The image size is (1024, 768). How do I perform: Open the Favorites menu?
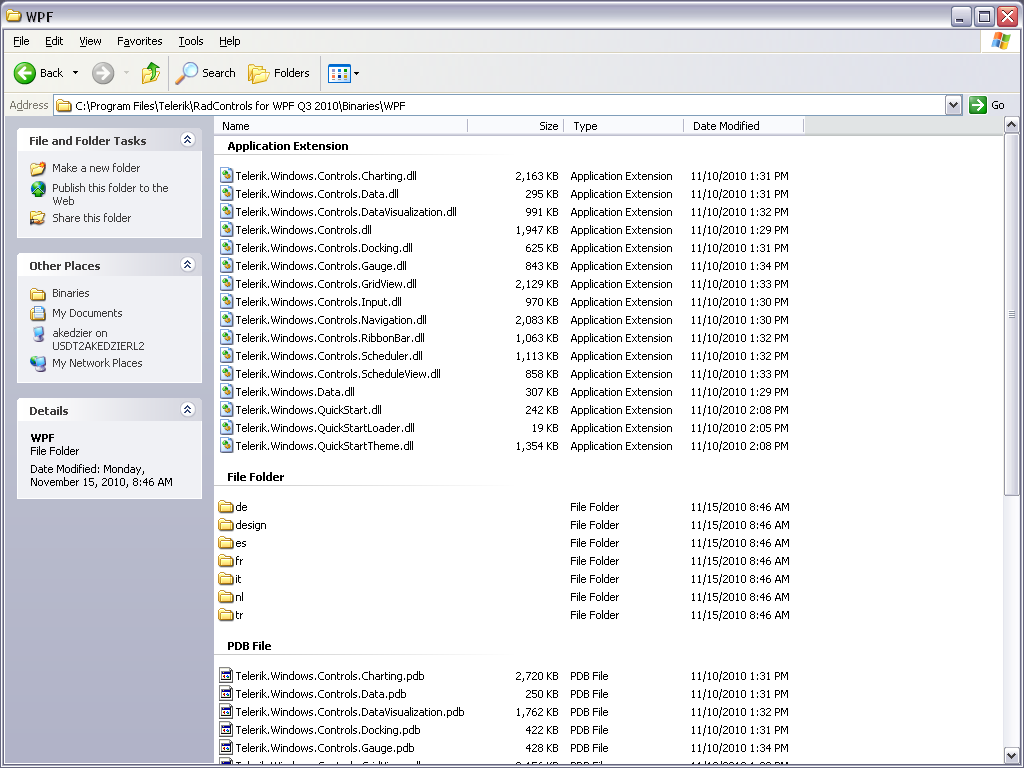tap(139, 41)
